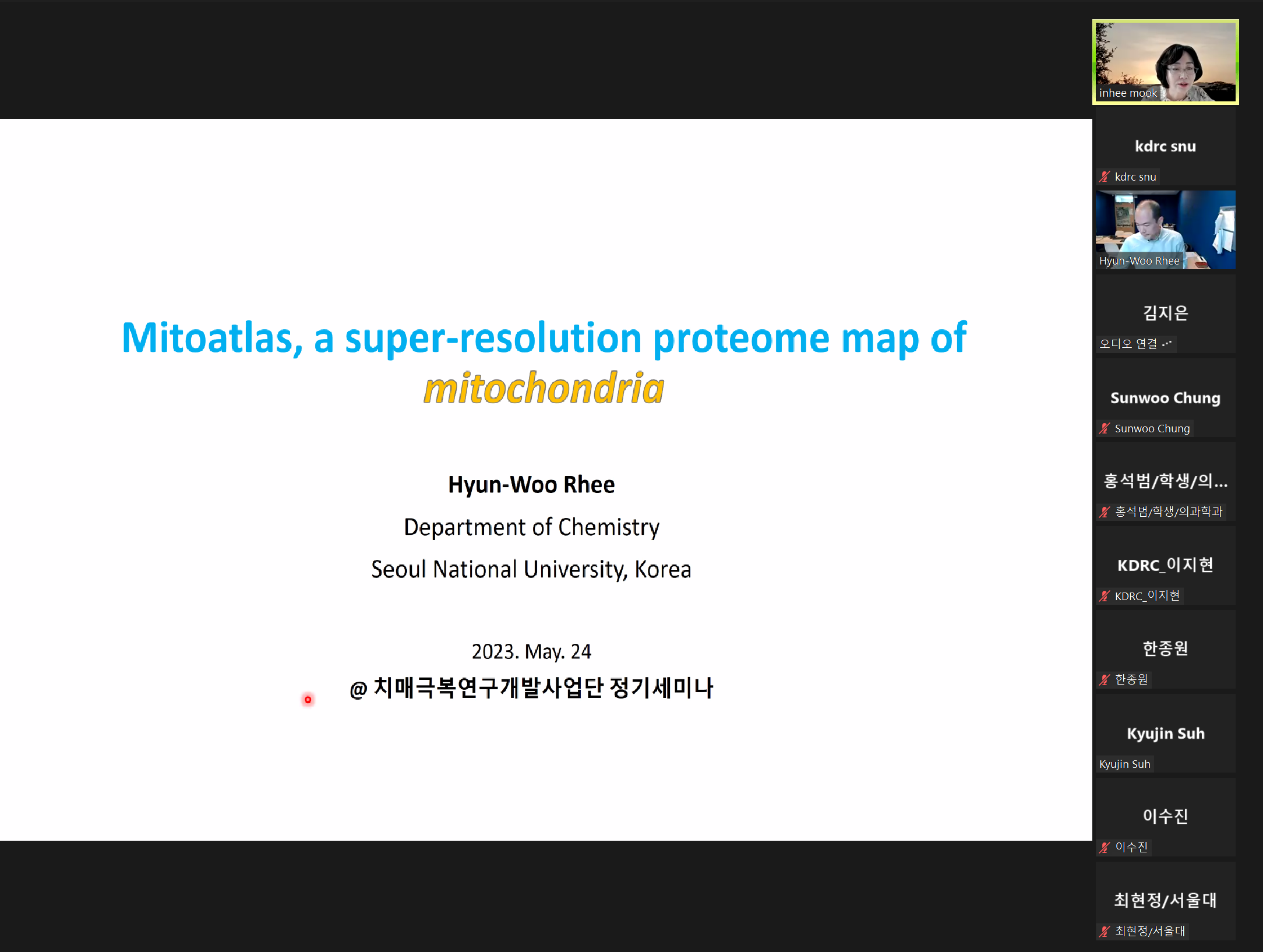Click the 김지은 participant tile

pyautogui.click(x=1165, y=313)
